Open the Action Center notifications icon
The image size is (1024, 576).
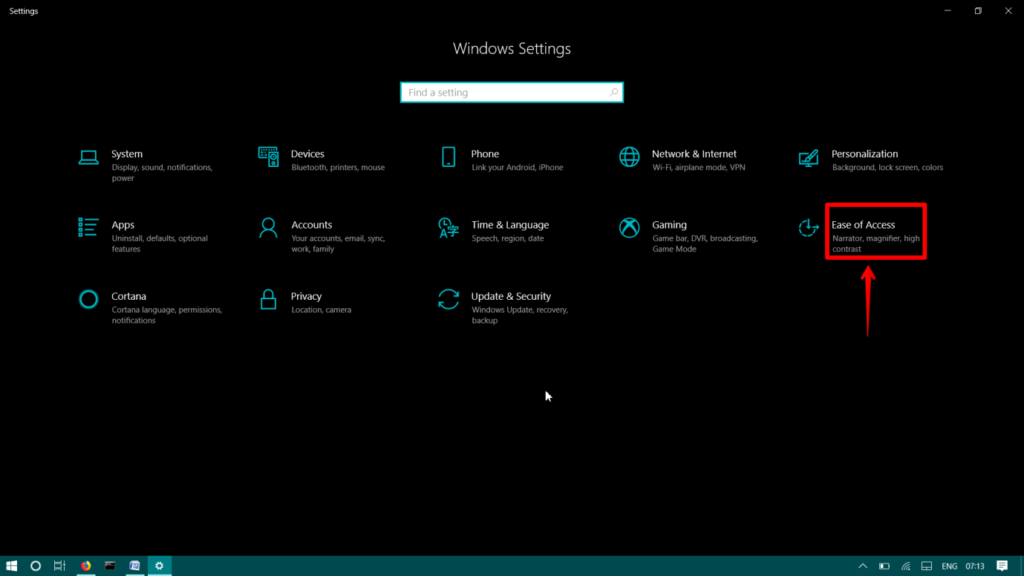(x=1002, y=566)
